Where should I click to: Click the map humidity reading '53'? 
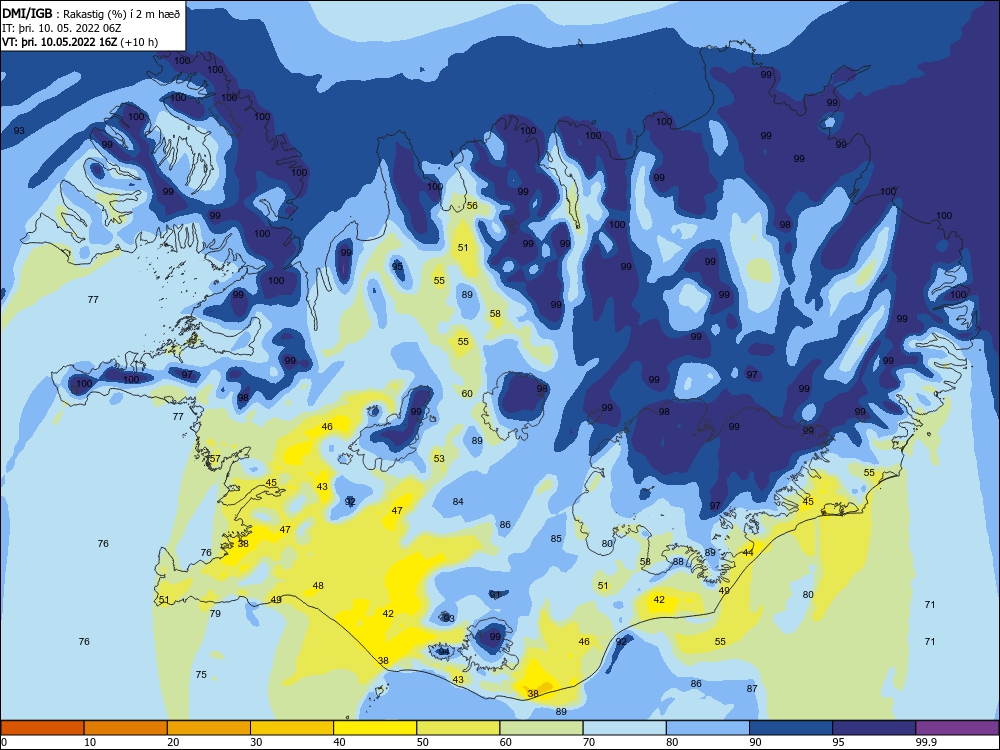(439, 459)
